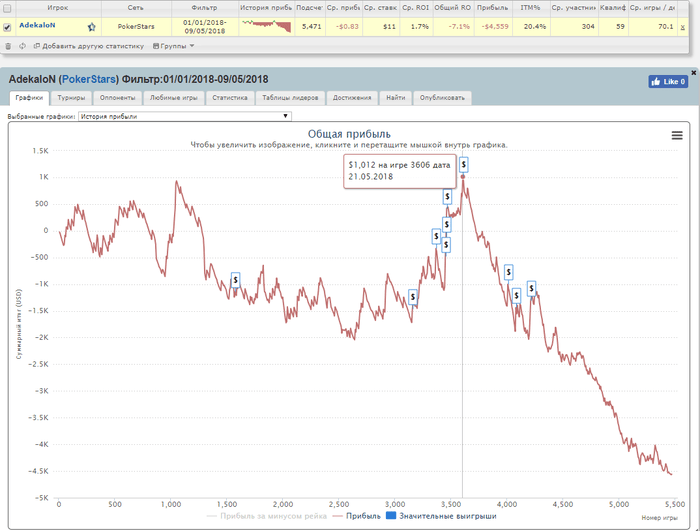The image size is (700, 531).
Task: Open the Статистика tab
Action: pos(230,98)
